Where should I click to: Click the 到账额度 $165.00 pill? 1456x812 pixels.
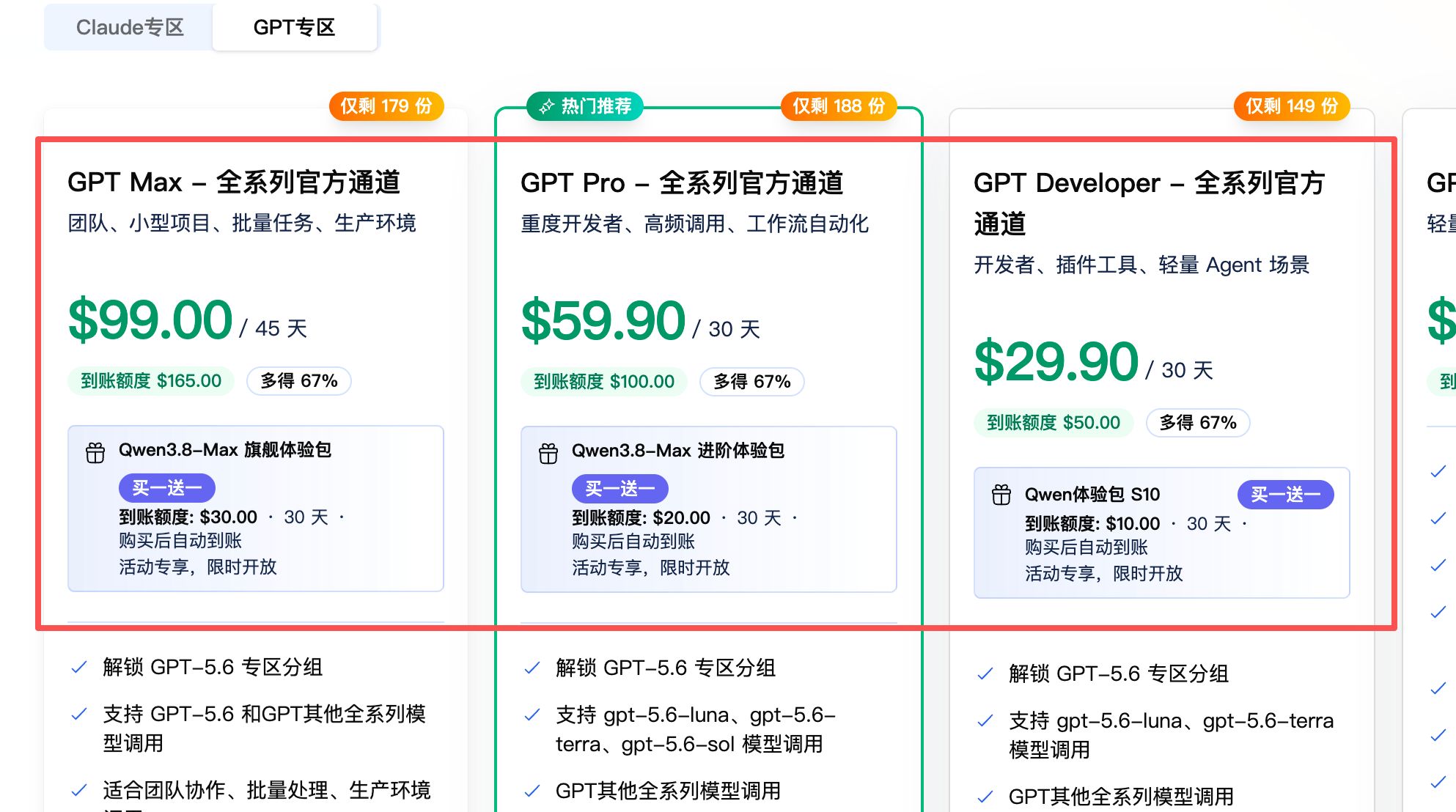[x=151, y=381]
